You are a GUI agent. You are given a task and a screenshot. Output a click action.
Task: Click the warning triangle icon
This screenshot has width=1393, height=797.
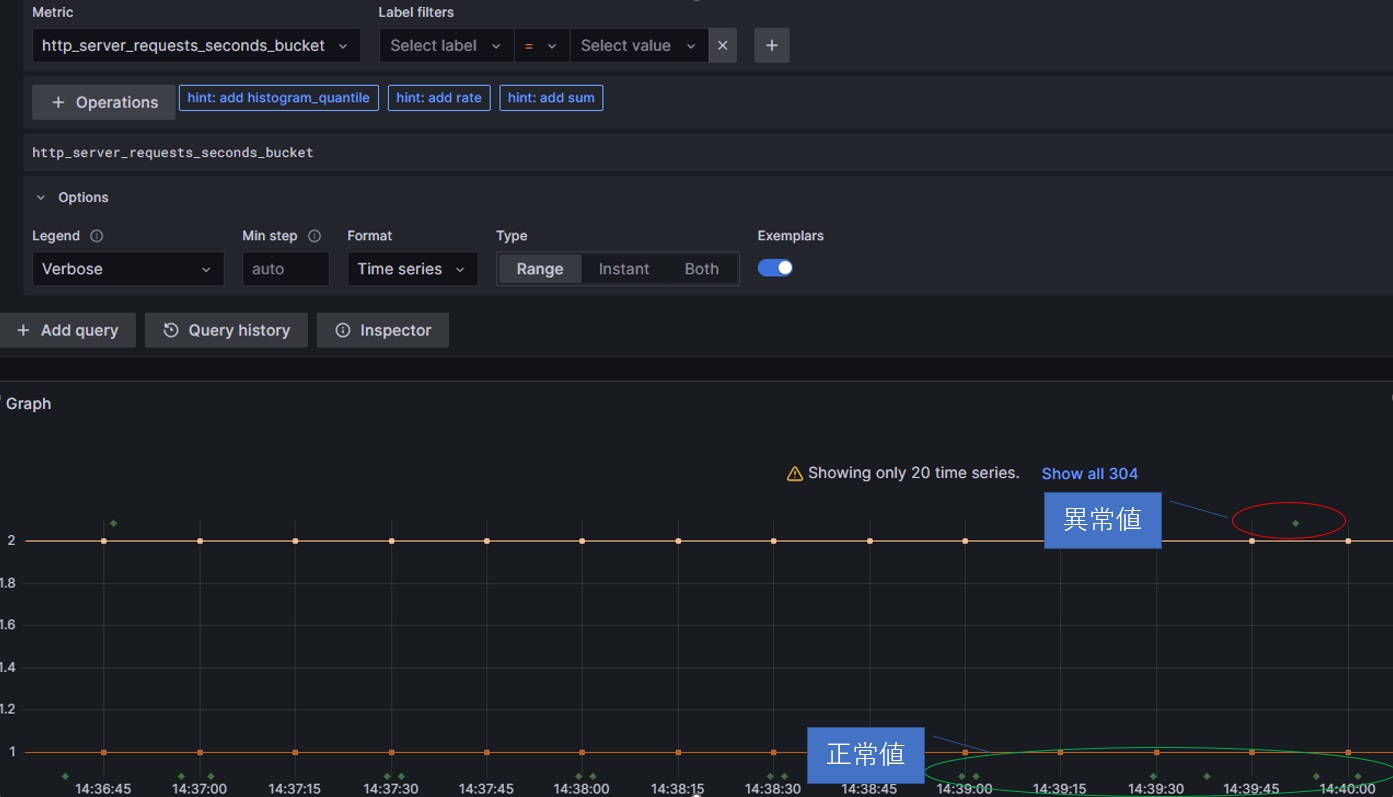(795, 474)
